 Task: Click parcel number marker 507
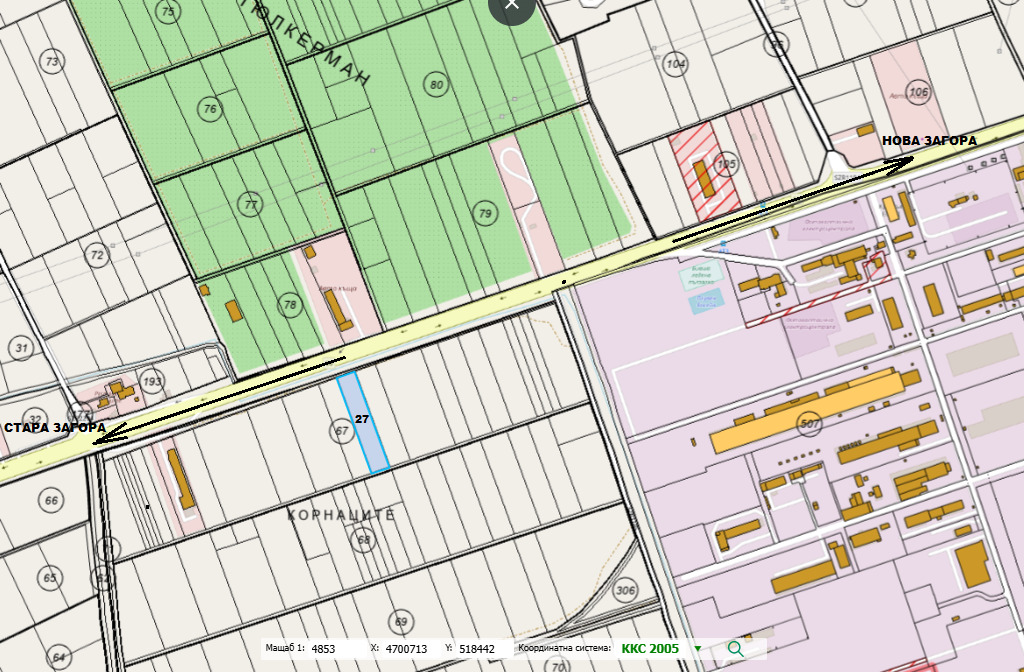[809, 424]
